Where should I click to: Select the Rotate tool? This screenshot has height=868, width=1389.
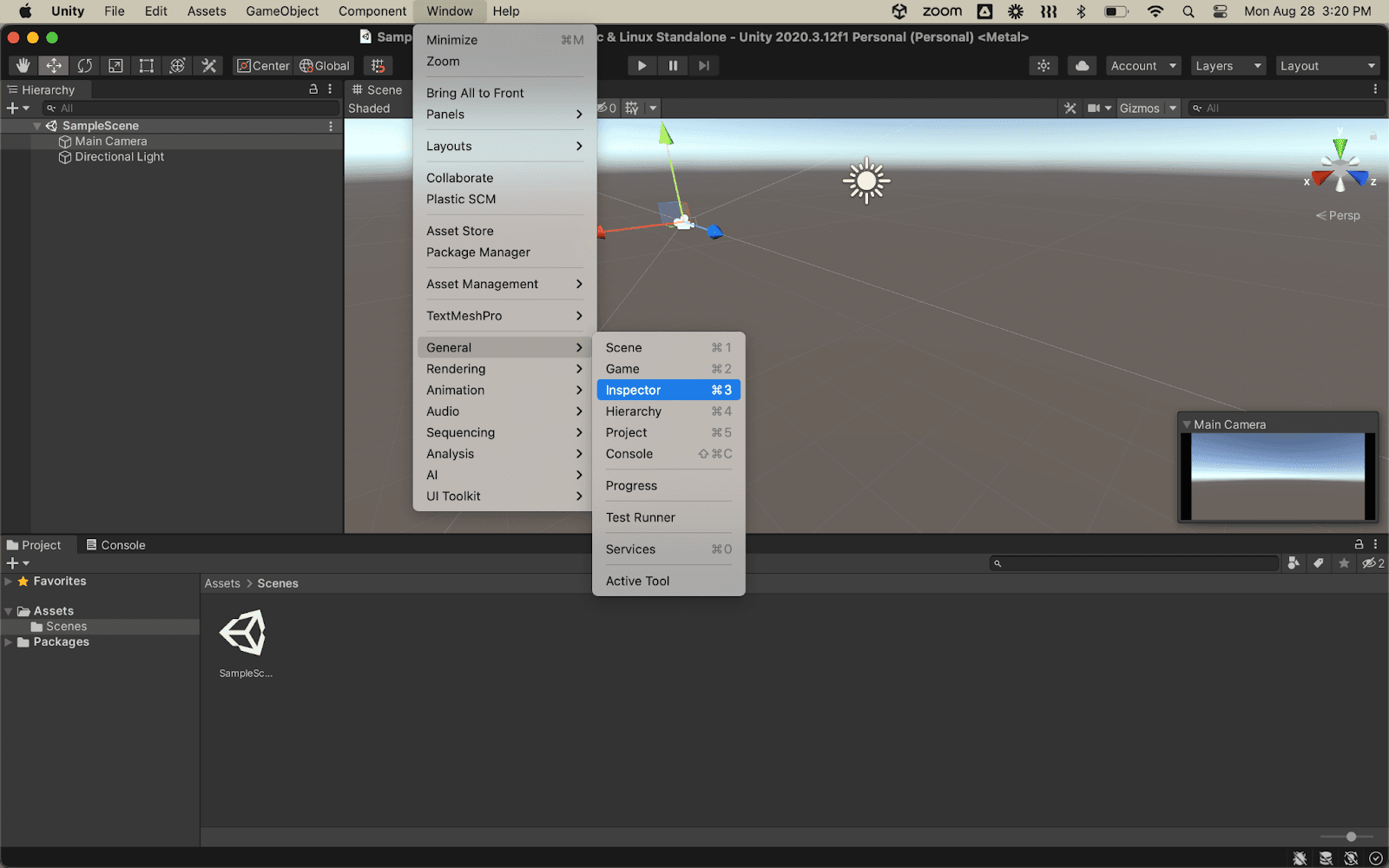[84, 66]
